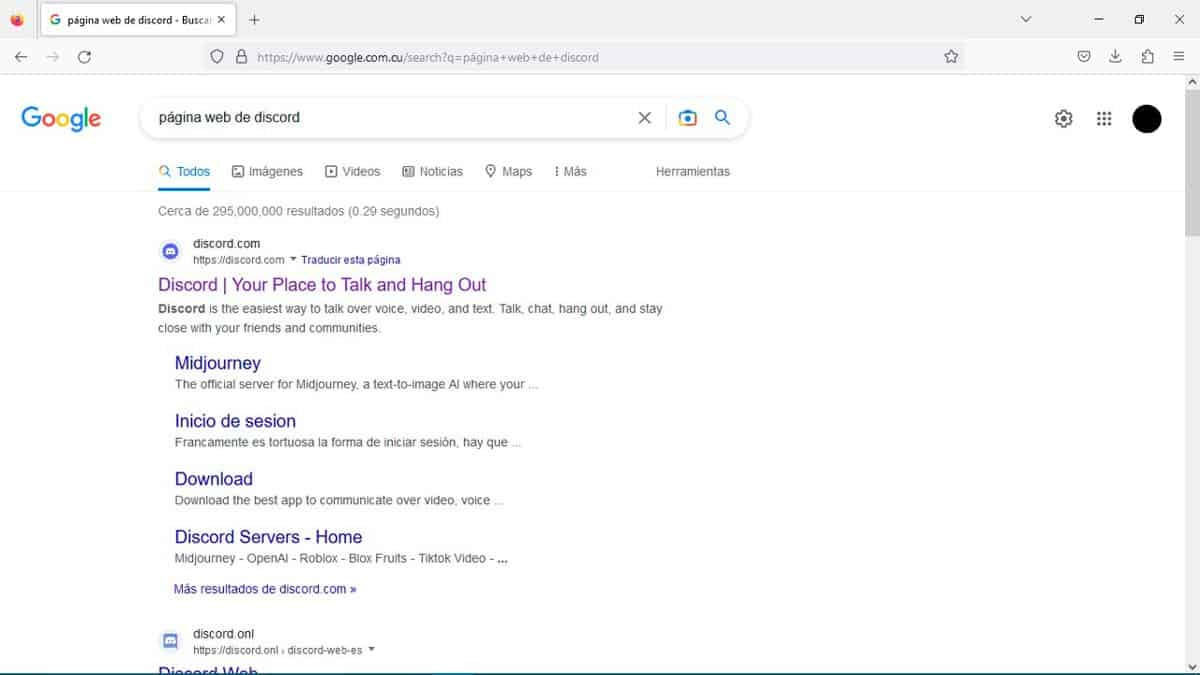Open the Google apps grid

point(1104,119)
